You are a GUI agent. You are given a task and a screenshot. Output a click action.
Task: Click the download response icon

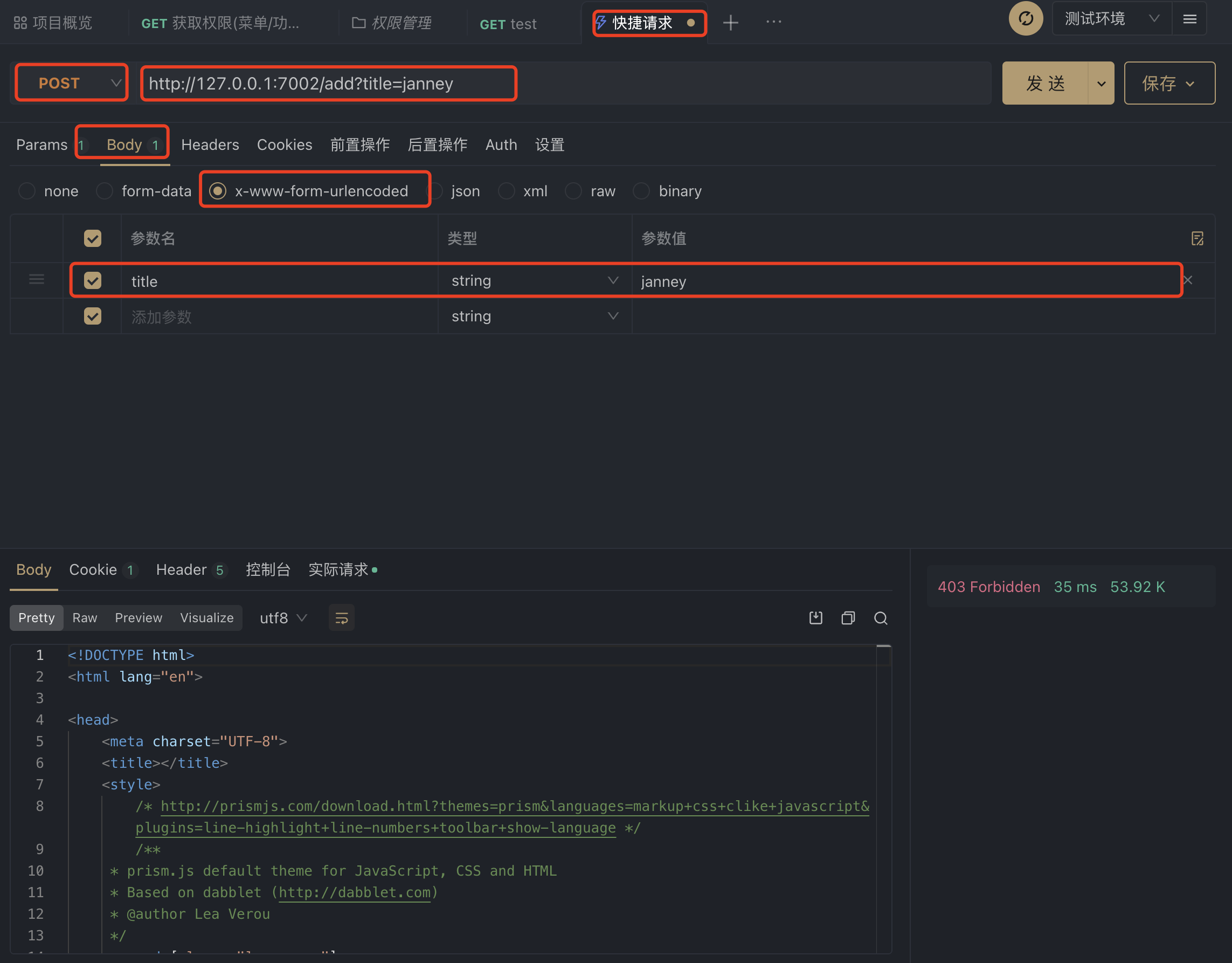[x=816, y=618]
